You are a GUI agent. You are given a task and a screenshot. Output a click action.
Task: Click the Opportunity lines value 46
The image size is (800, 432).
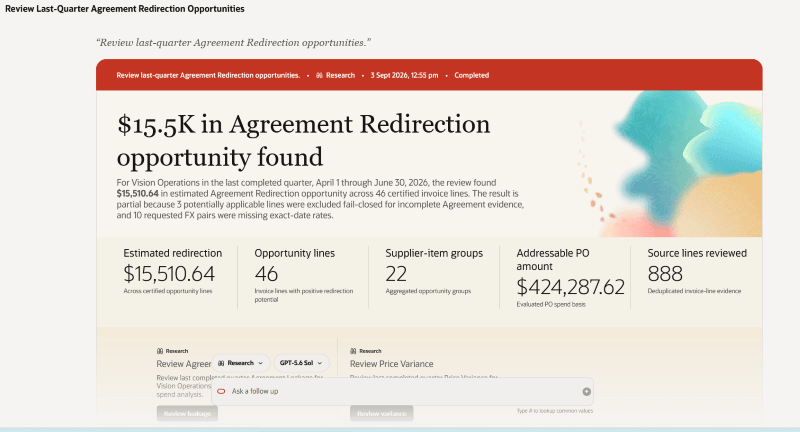click(x=266, y=274)
